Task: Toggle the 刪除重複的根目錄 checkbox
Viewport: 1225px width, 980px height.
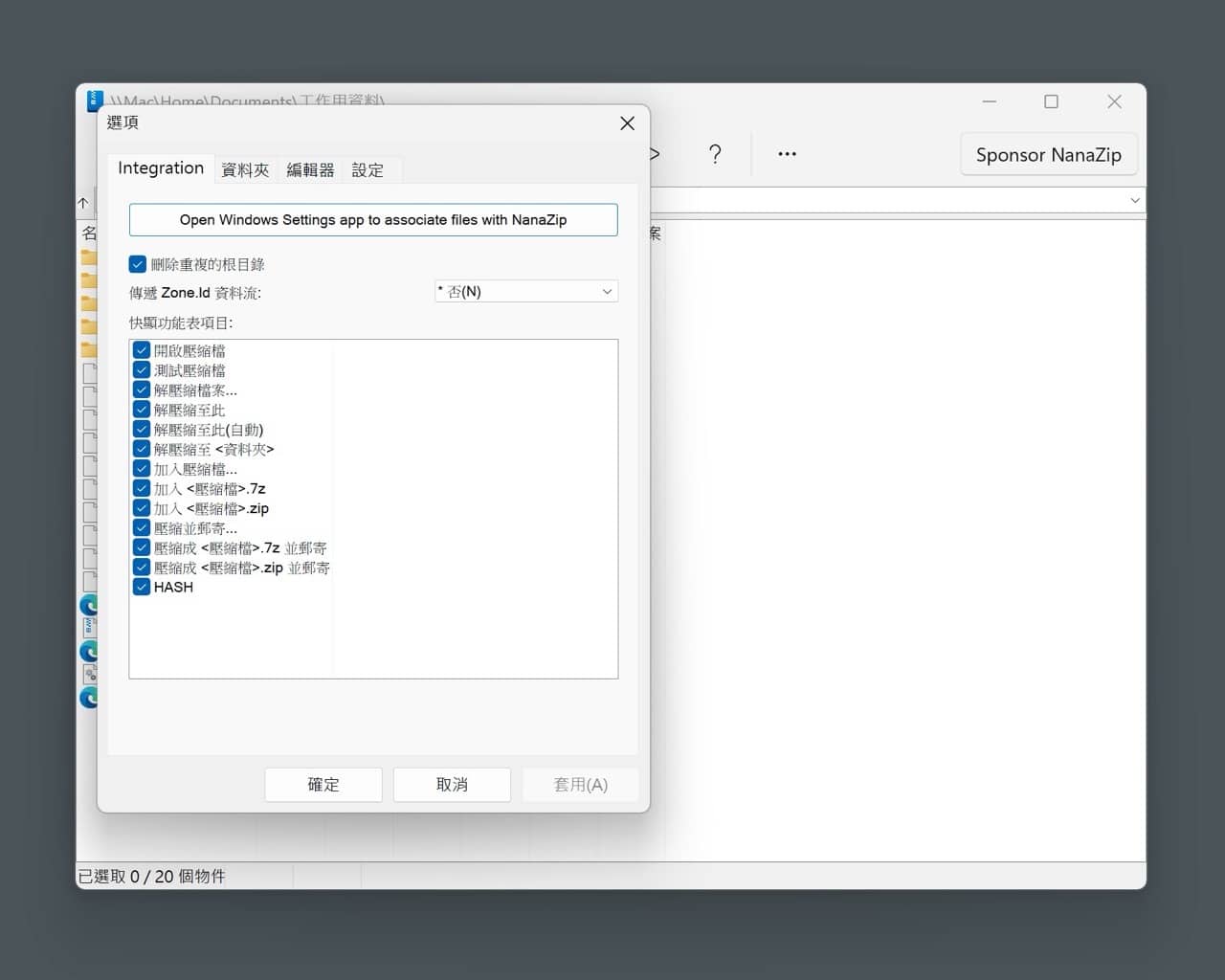Action: (138, 264)
